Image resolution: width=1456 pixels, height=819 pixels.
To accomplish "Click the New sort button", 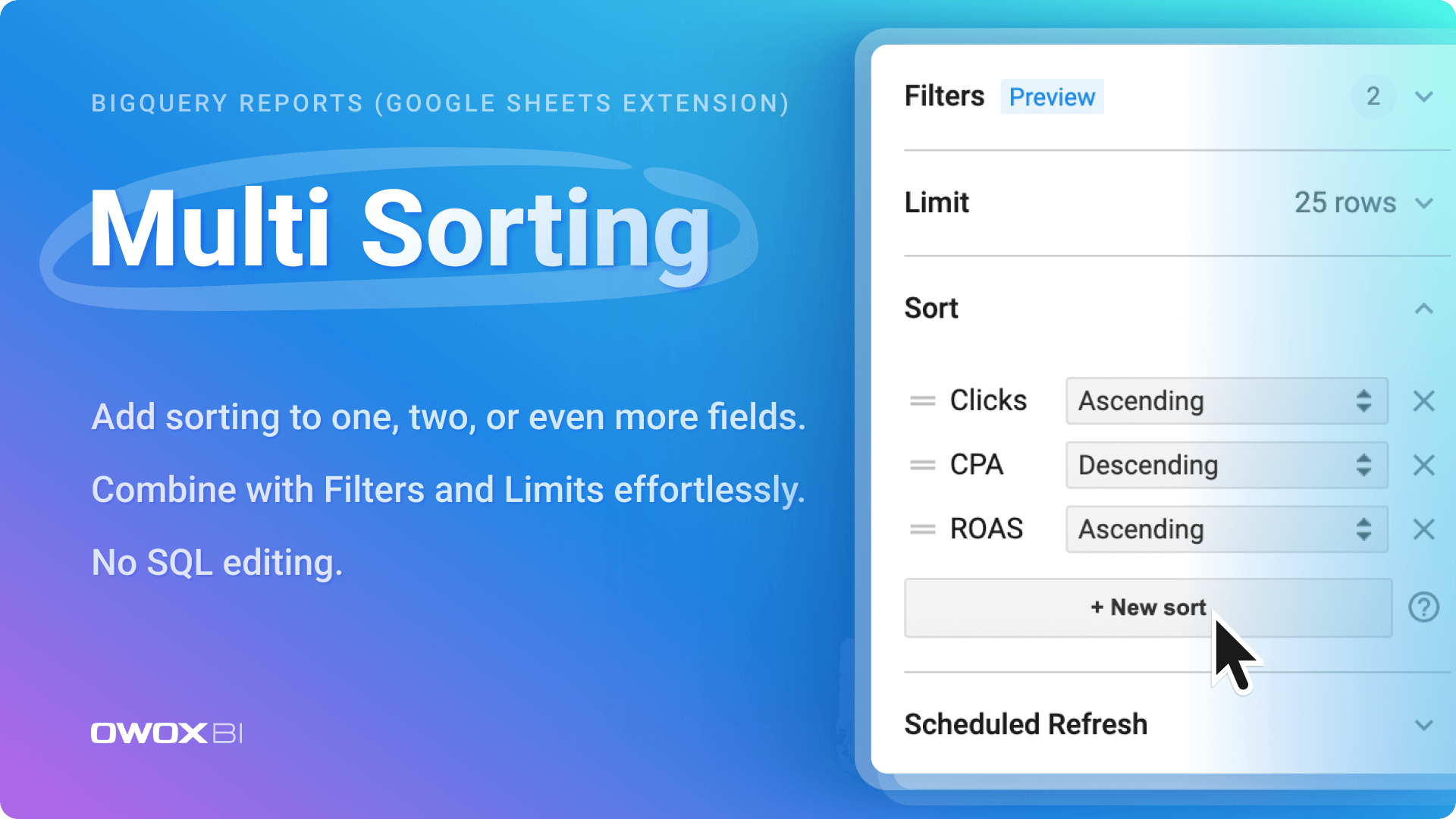I will (x=1147, y=607).
